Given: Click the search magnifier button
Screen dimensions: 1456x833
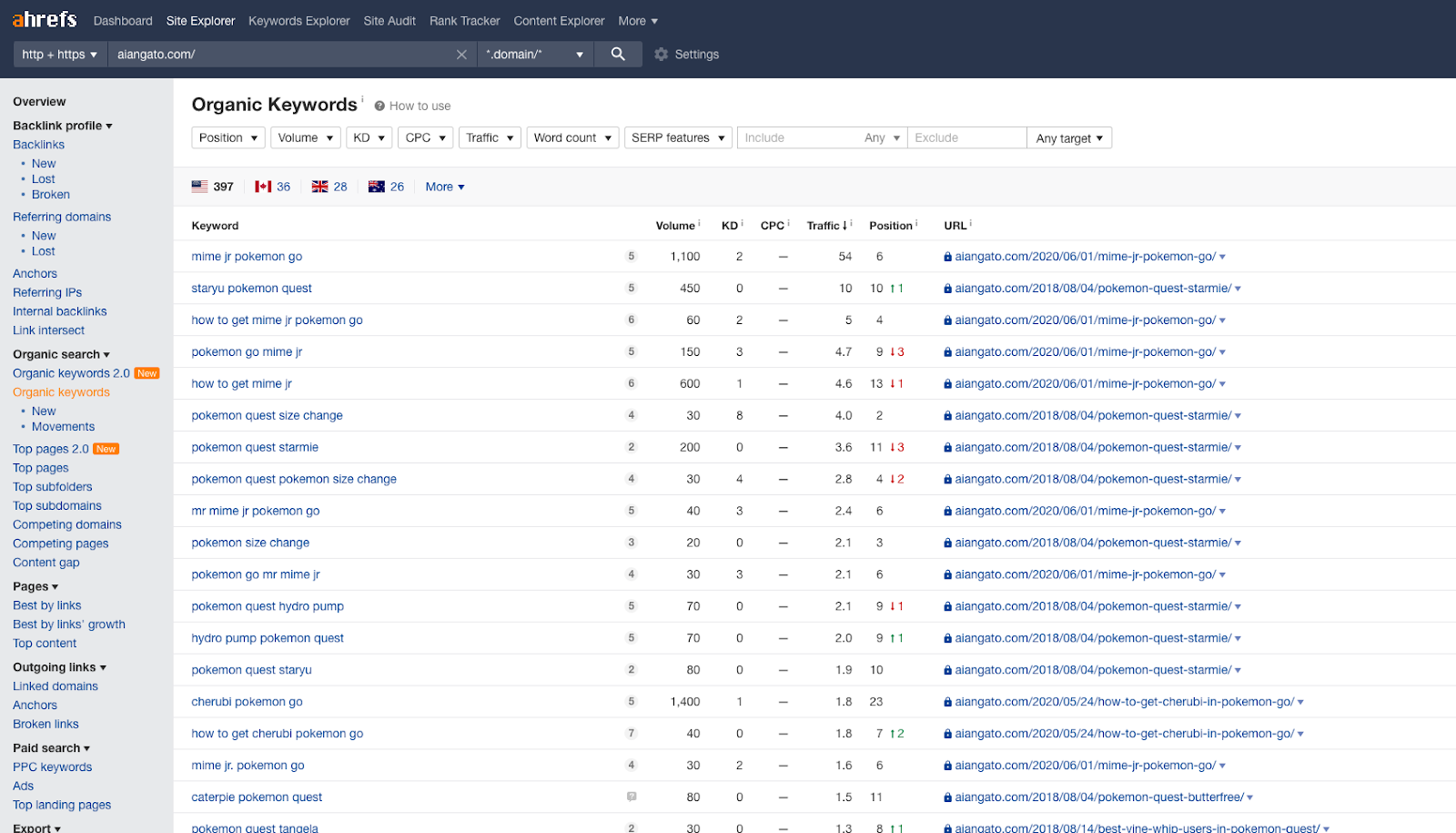Looking at the screenshot, I should (x=618, y=55).
